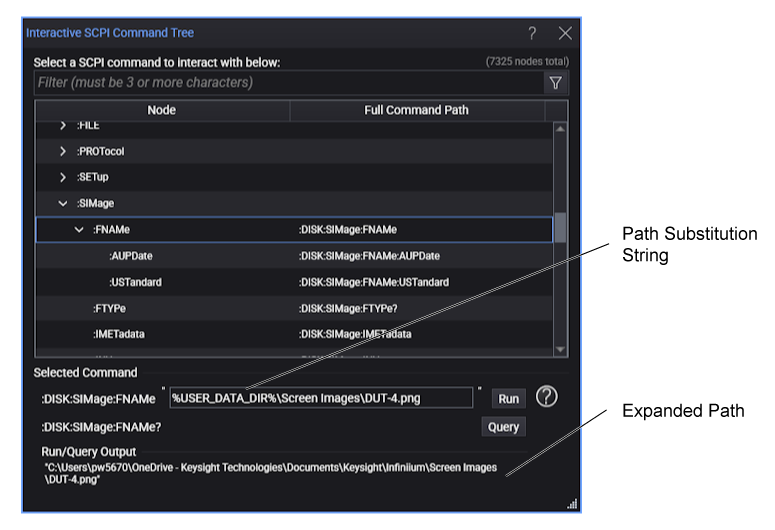Viewport: 775px width, 530px height.
Task: Expand the :SETup node chevron
Action: click(63, 178)
